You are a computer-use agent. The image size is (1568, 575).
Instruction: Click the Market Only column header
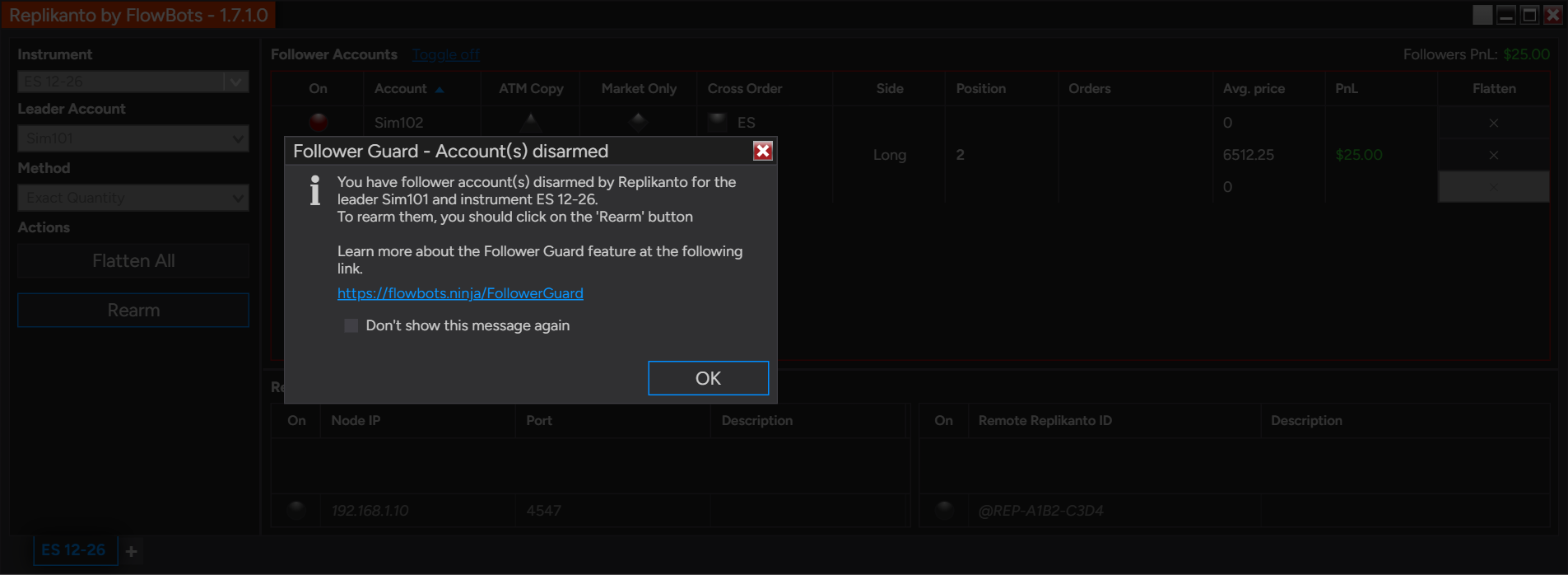[x=639, y=88]
